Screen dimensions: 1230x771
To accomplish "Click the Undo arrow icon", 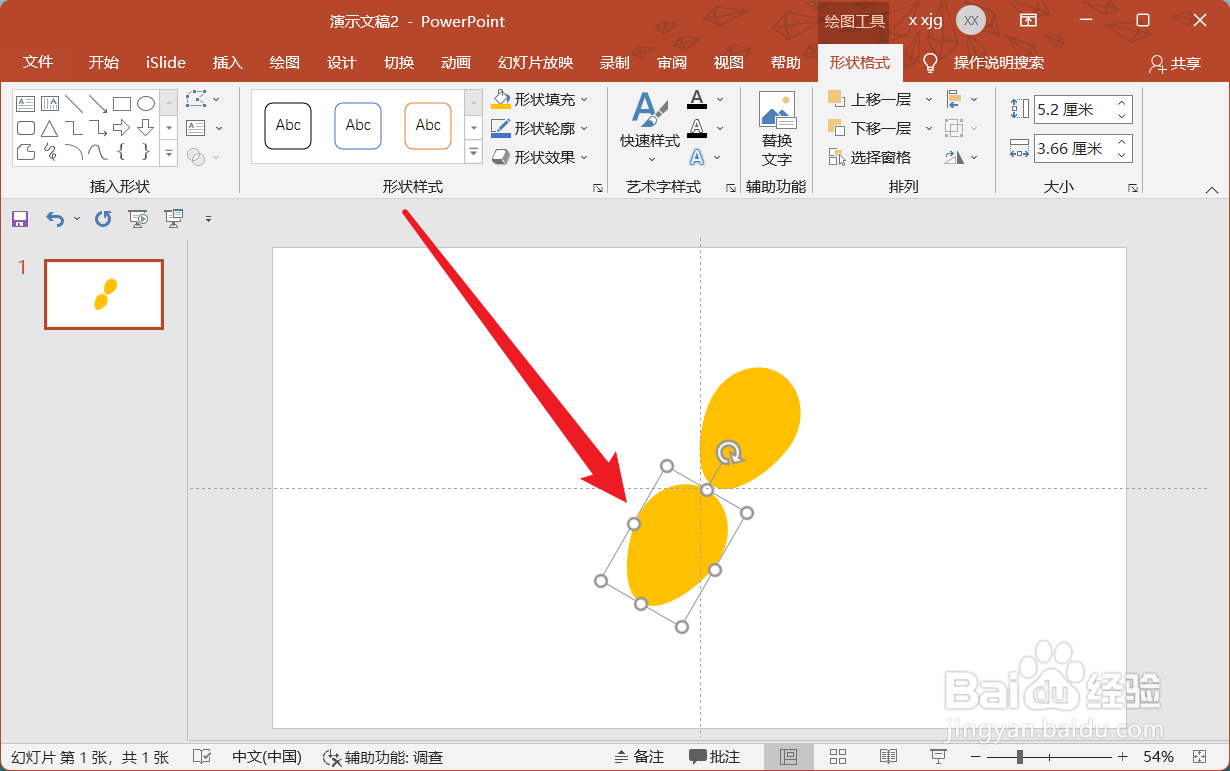I will click(x=55, y=219).
